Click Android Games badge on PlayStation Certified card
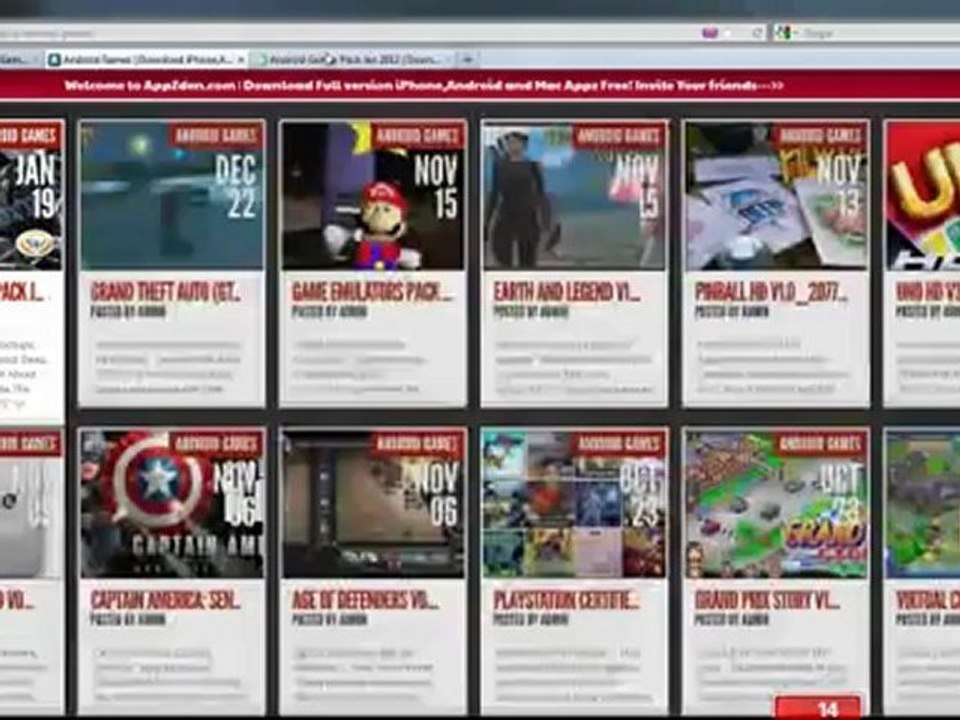 [x=619, y=443]
